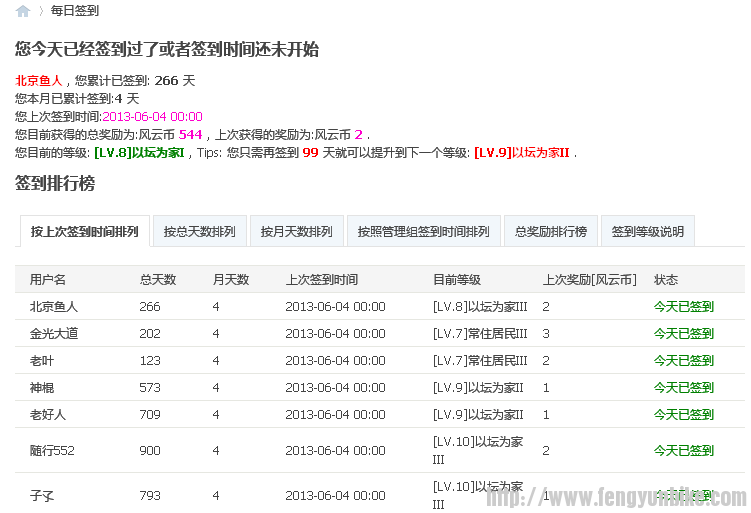Click the 签到排行榜 heading
Screen dimensions: 751x513
pyautogui.click(x=55, y=183)
